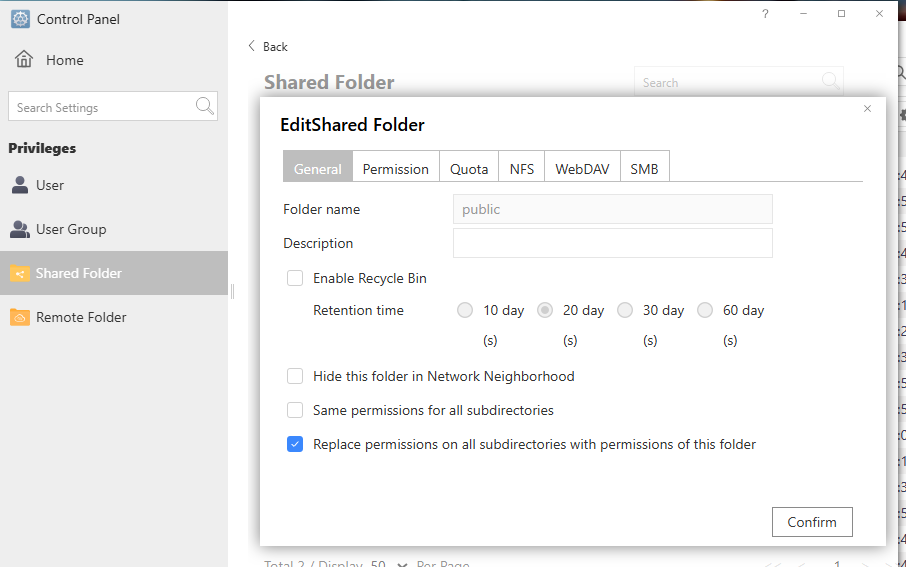The height and width of the screenshot is (567, 906).
Task: Go back using the Back arrow
Action: (x=251, y=46)
